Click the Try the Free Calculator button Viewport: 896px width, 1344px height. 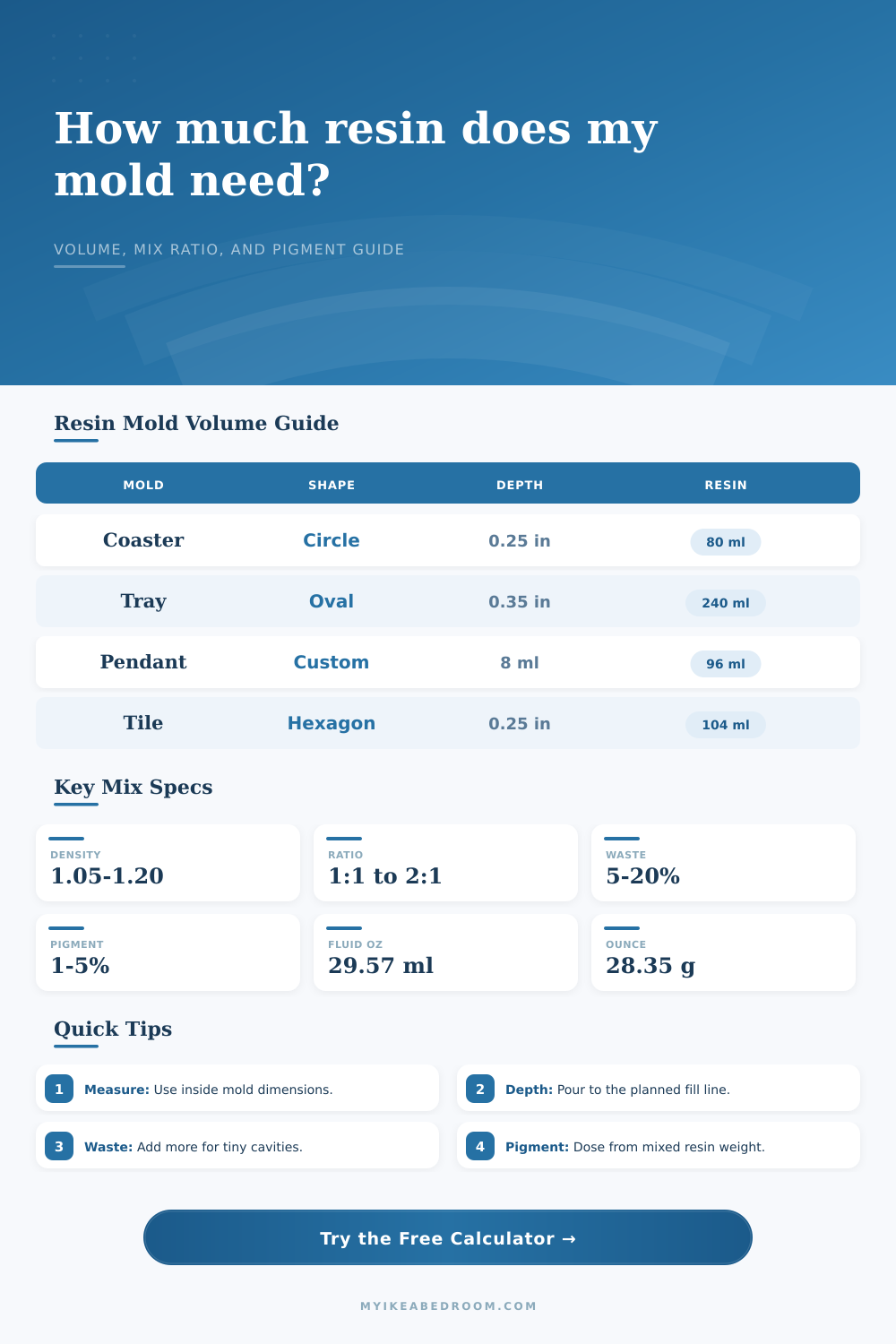coord(448,1237)
